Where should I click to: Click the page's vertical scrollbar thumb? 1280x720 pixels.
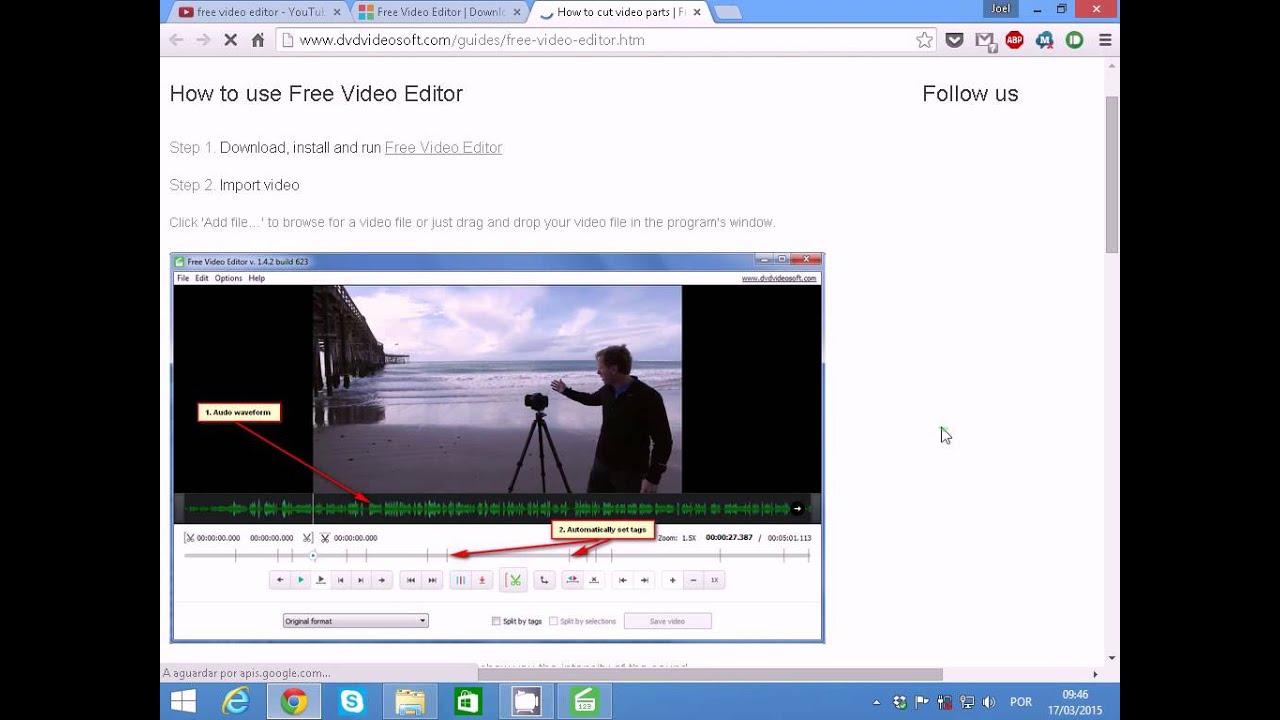pyautogui.click(x=1112, y=175)
